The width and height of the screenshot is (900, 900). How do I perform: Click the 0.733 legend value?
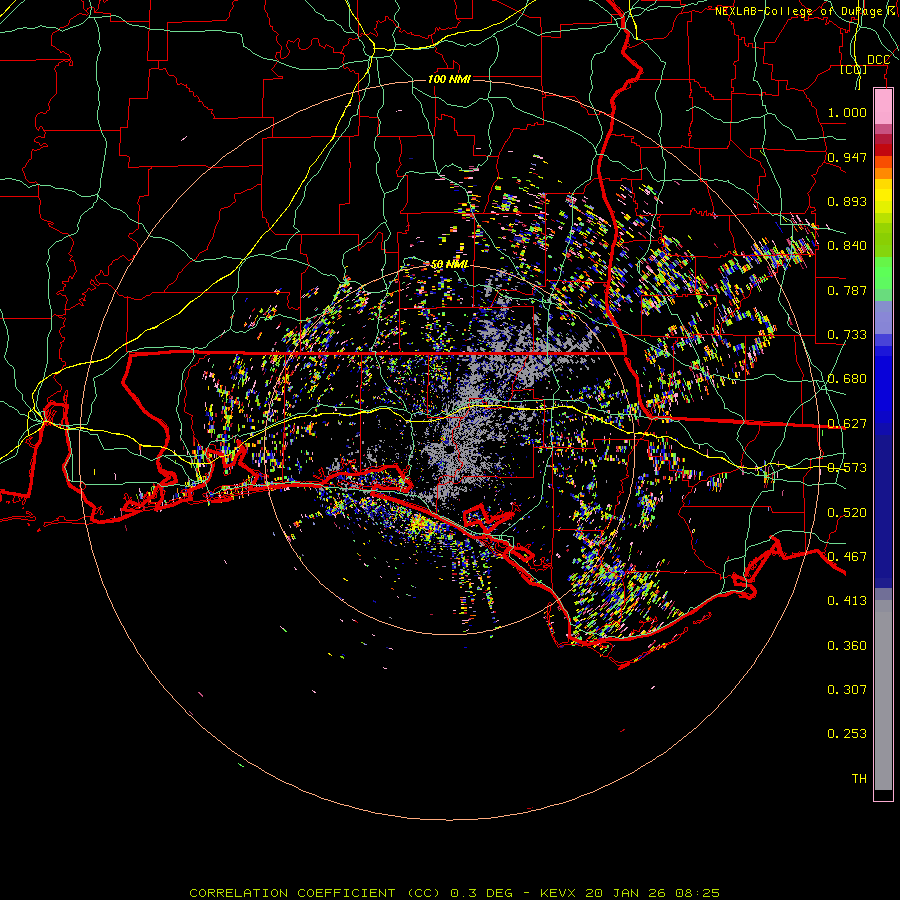tap(847, 335)
